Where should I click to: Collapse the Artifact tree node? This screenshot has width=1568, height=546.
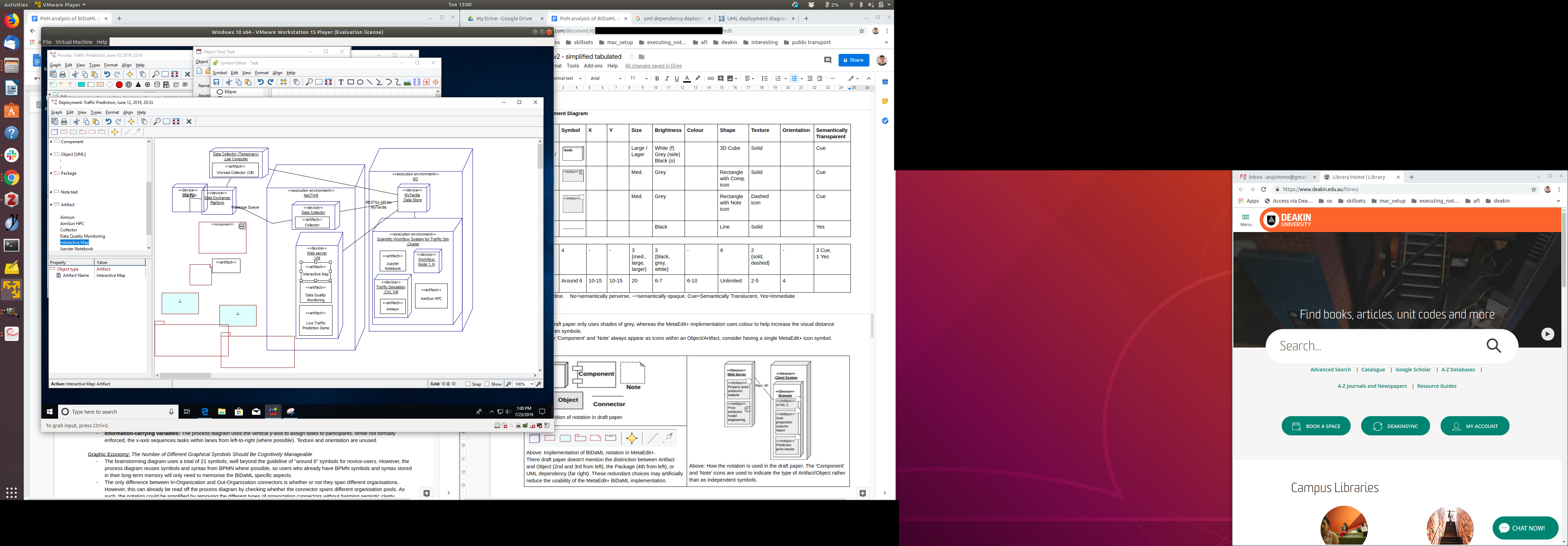pyautogui.click(x=51, y=204)
